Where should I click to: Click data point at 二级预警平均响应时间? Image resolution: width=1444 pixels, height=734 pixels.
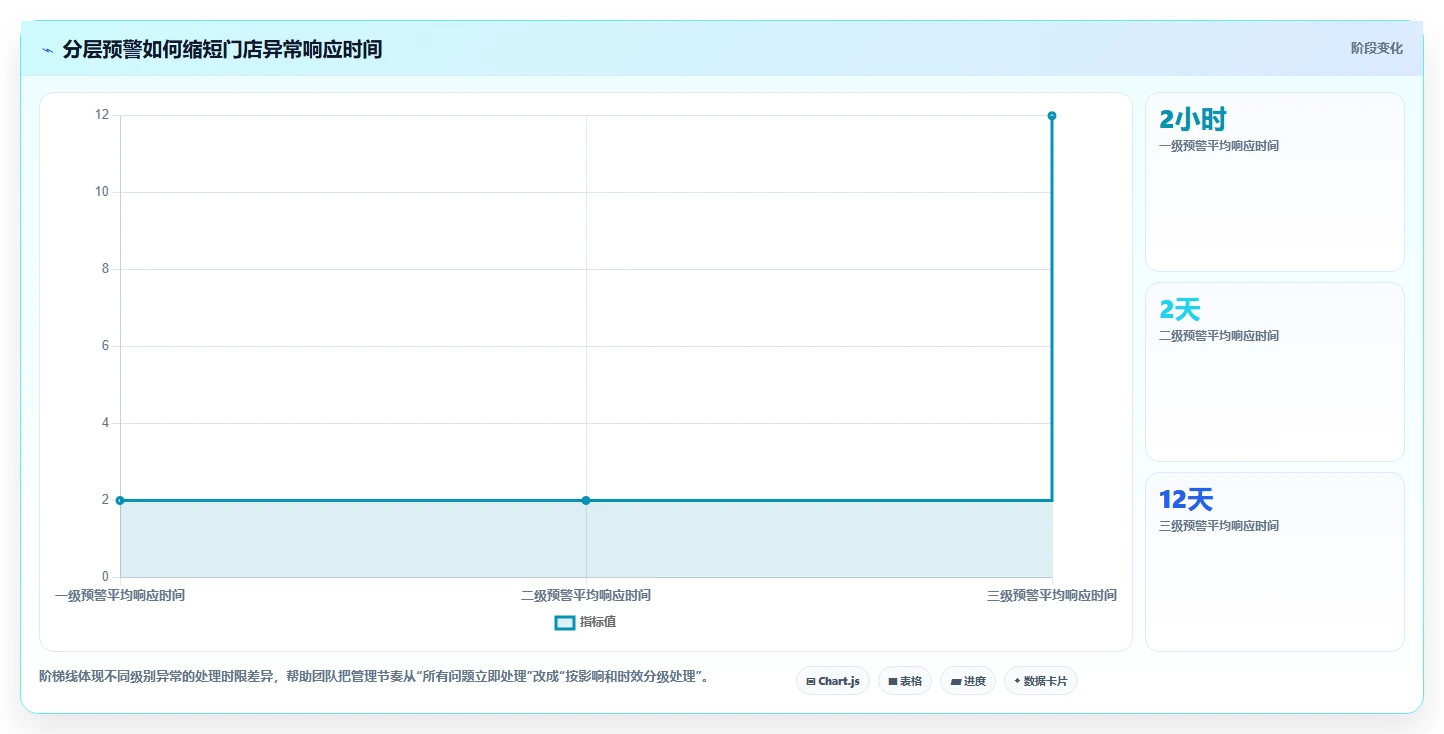pos(586,500)
